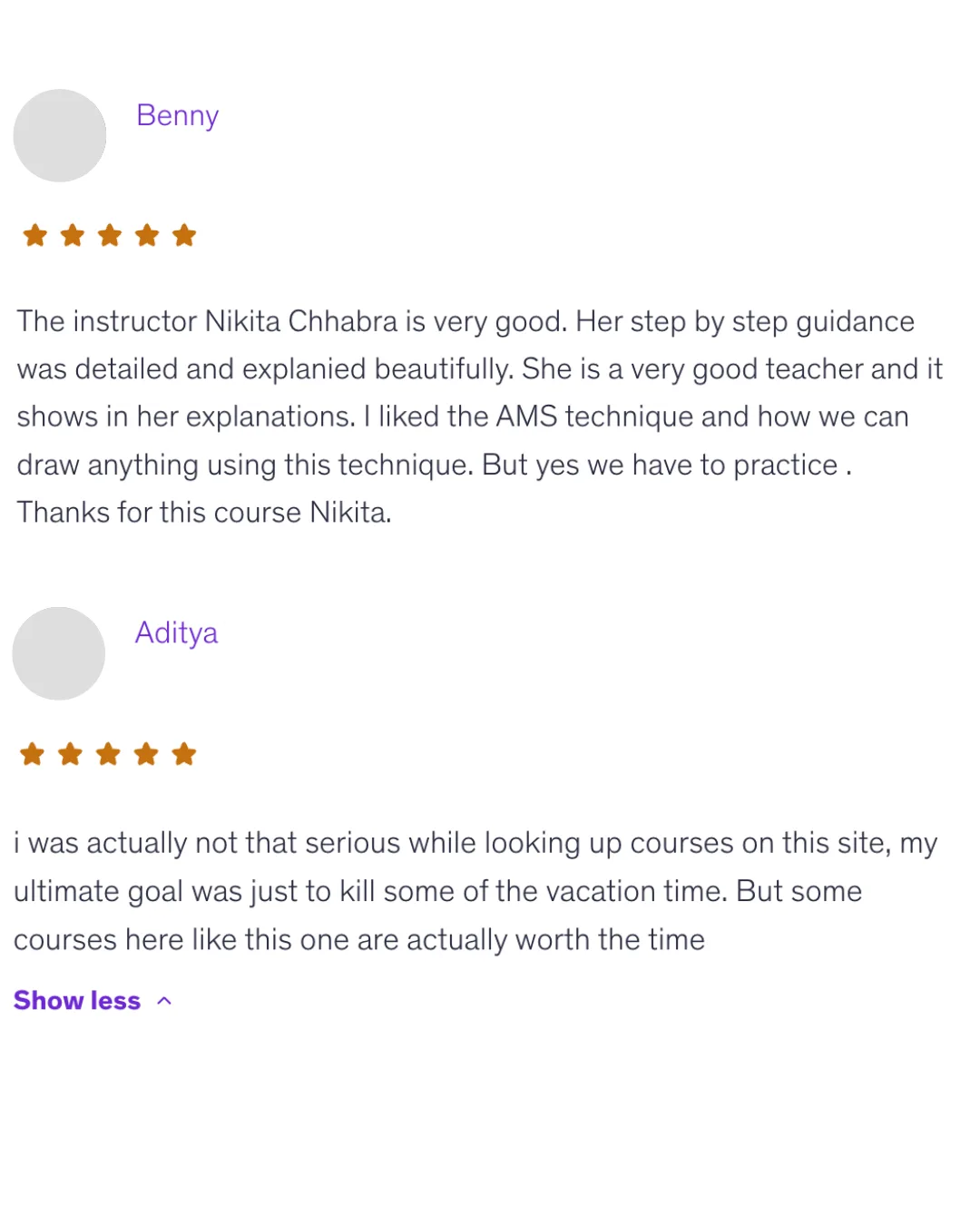This screenshot has height=1225, width=980.
Task: Collapse Aditya's review using Show less
Action: click(x=77, y=1000)
